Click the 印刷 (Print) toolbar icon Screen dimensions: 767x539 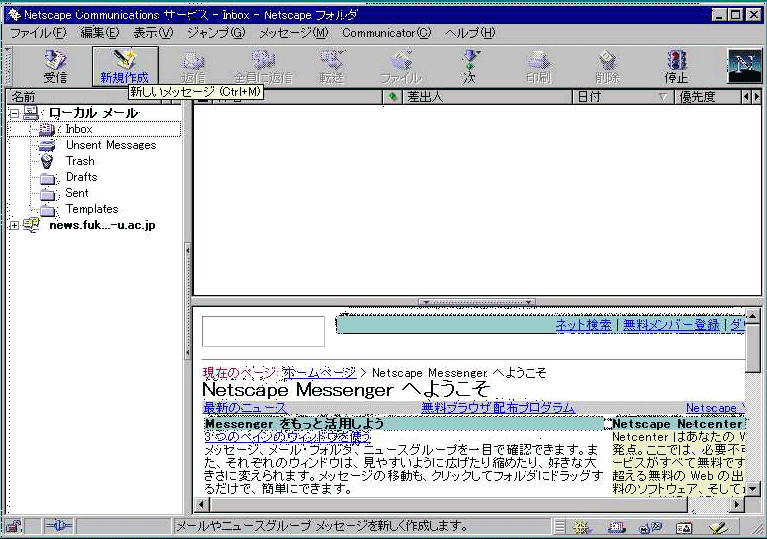pos(539,67)
